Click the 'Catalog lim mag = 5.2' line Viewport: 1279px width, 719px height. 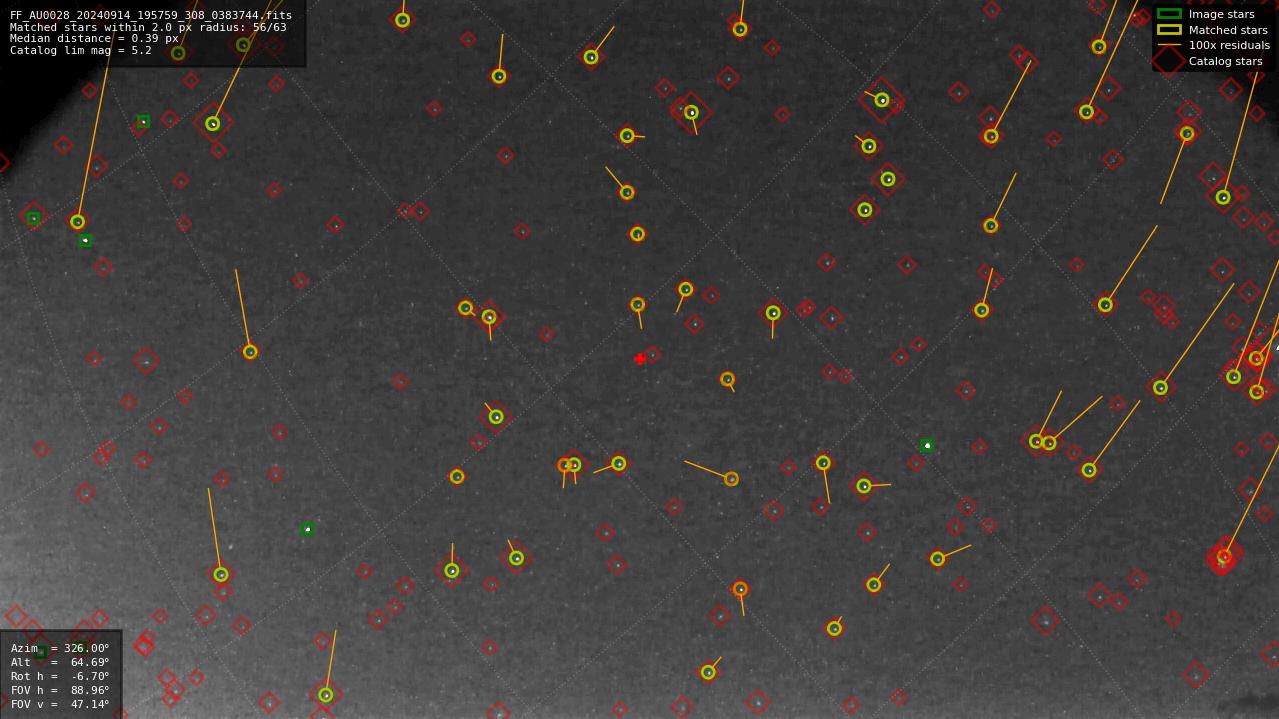pos(81,50)
